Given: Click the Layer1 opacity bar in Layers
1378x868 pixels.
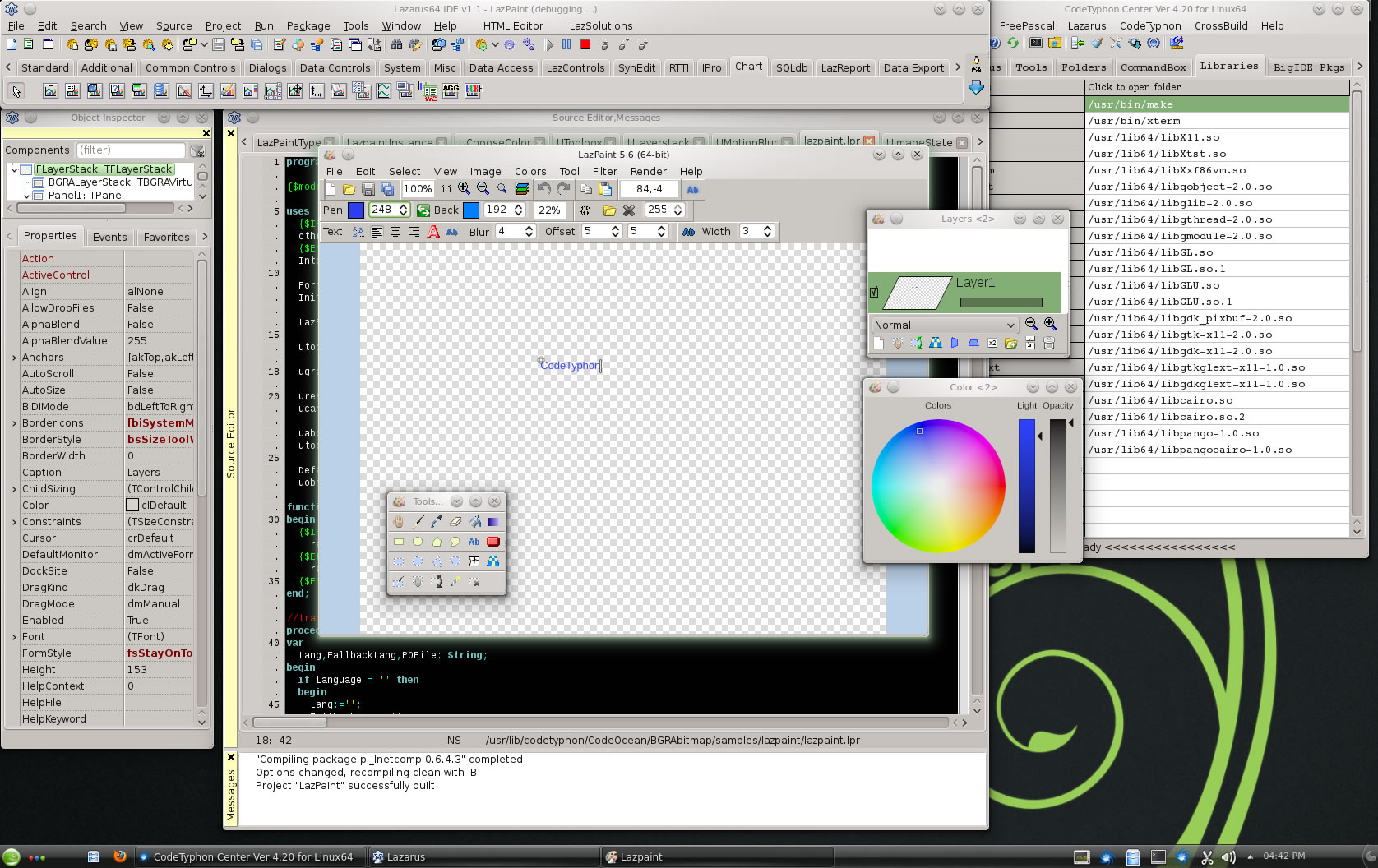Looking at the screenshot, I should (1001, 302).
